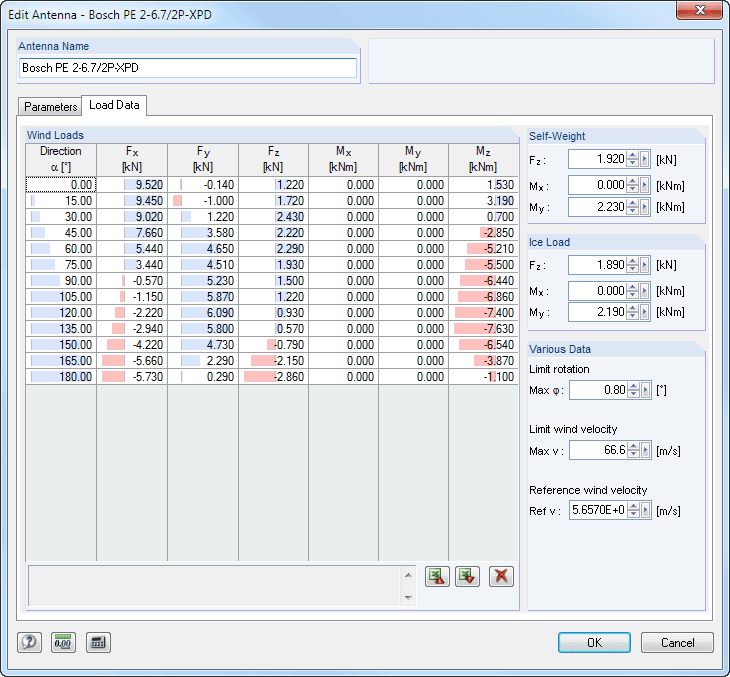The height and width of the screenshot is (677, 730).
Task: Select Mz cell -7.630
Action: click(483, 329)
